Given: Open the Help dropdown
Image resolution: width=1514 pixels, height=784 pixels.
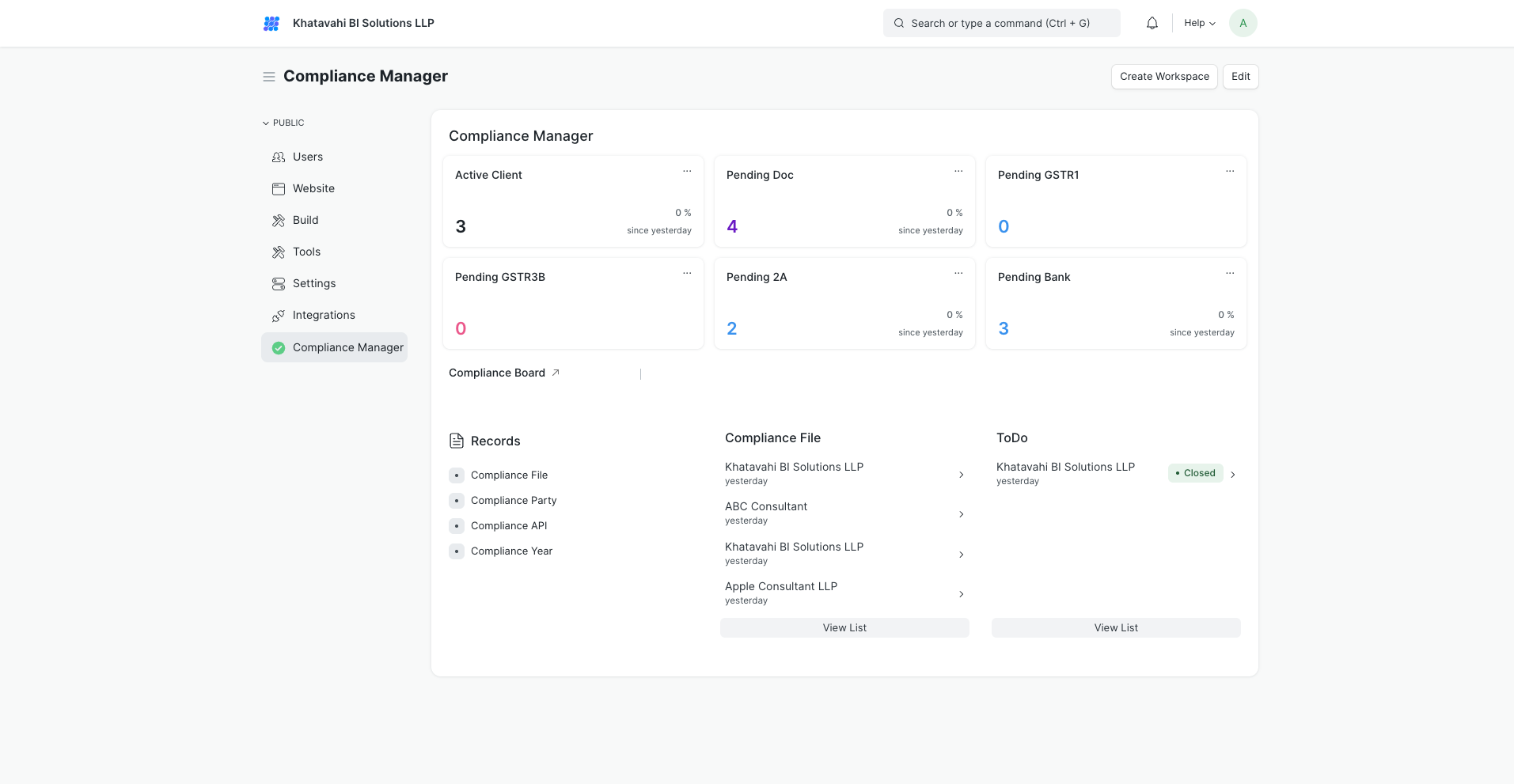Looking at the screenshot, I should coord(1200,24).
